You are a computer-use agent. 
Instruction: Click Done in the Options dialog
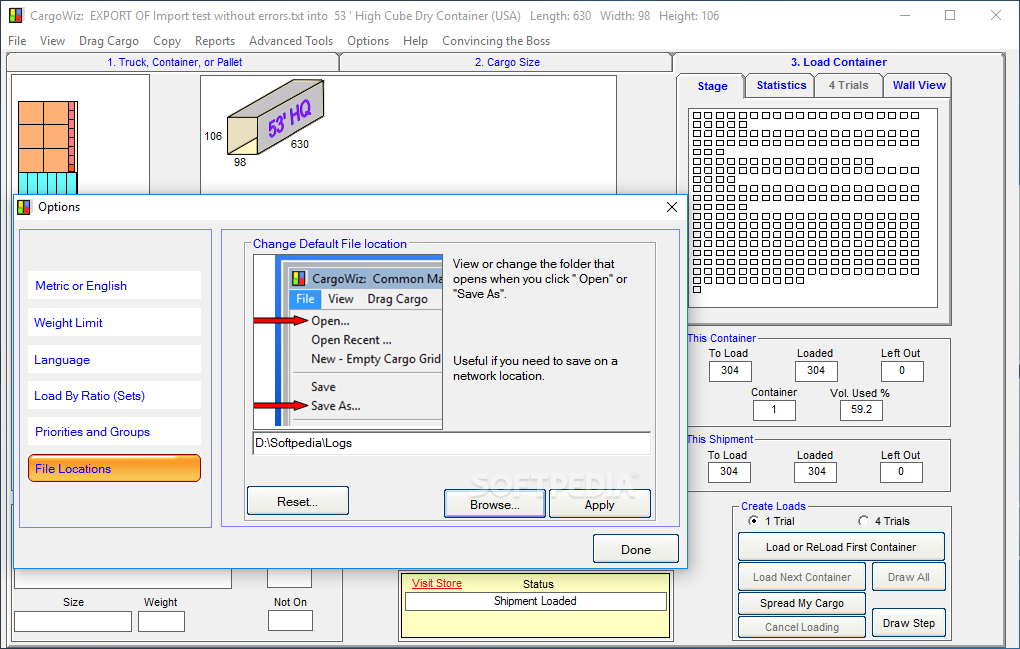pyautogui.click(x=636, y=549)
